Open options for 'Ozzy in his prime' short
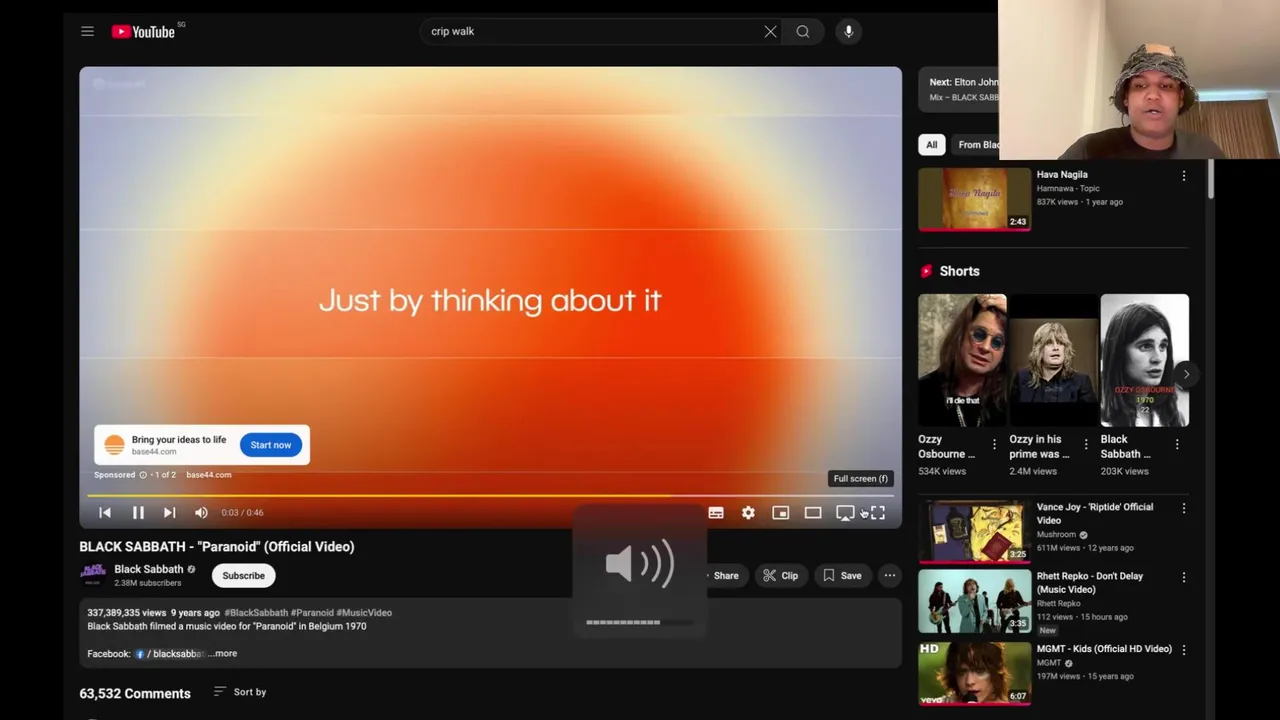 pos(1085,444)
